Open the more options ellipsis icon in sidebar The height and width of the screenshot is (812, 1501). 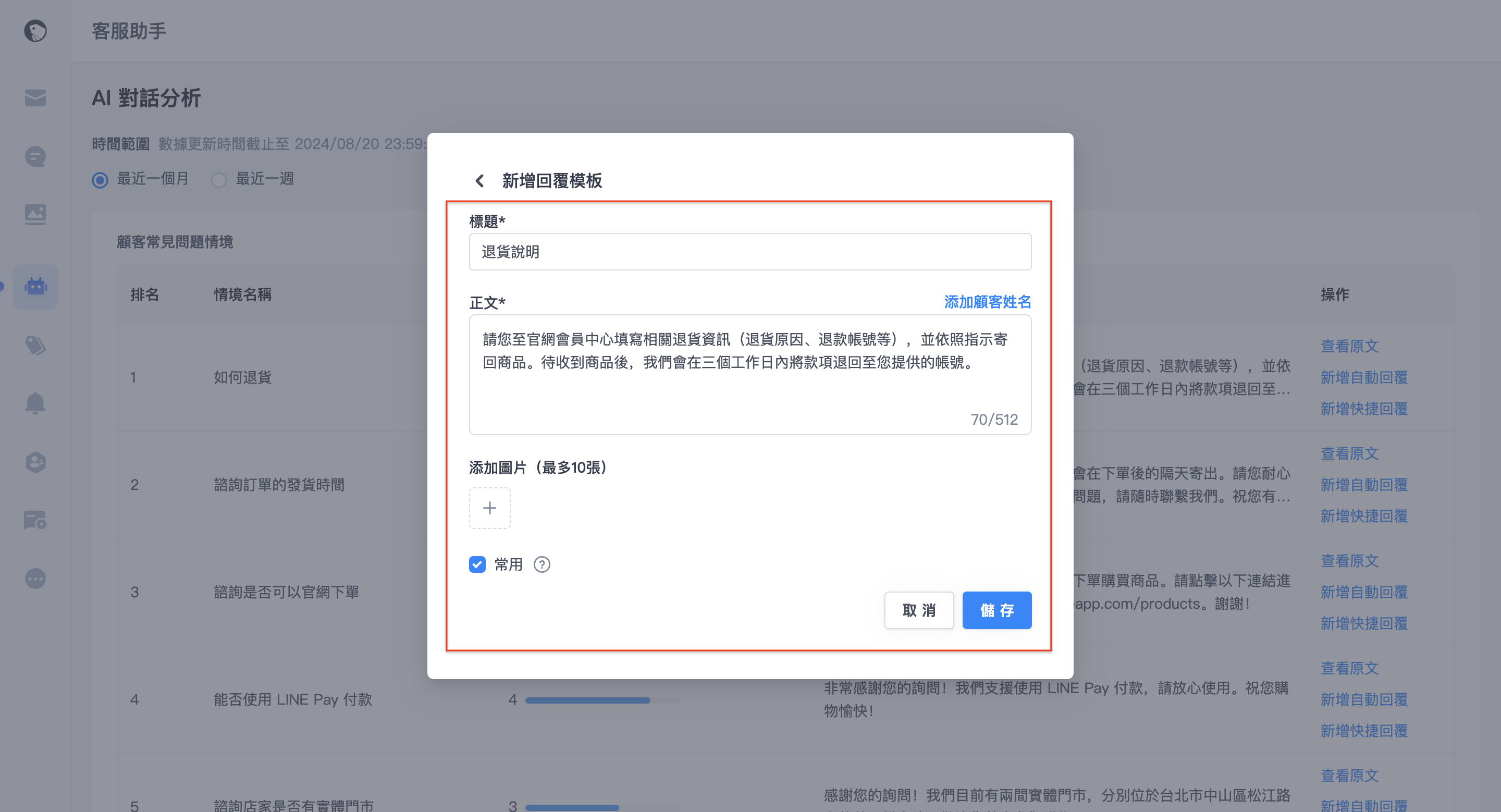pos(35,579)
